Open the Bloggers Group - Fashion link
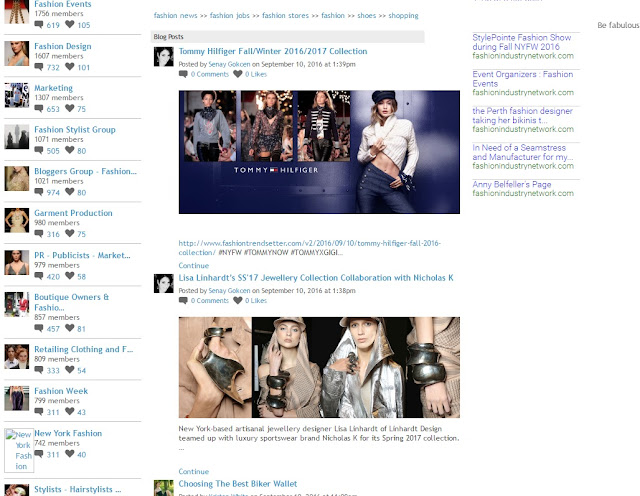 click(85, 171)
